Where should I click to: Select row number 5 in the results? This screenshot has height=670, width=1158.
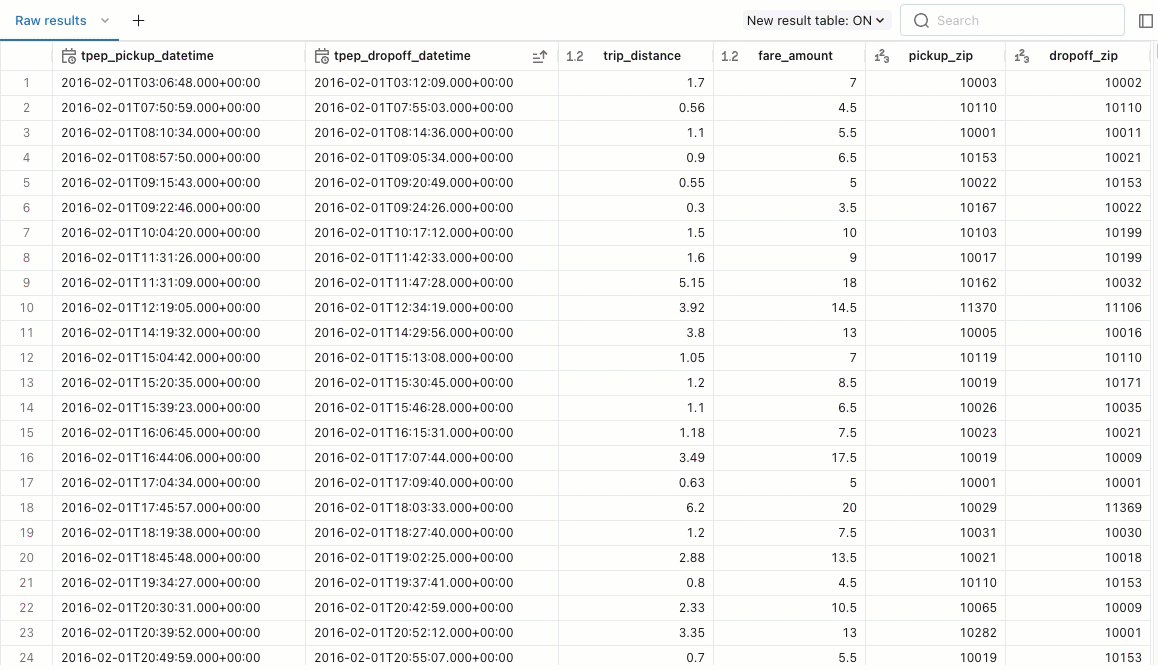[26, 183]
